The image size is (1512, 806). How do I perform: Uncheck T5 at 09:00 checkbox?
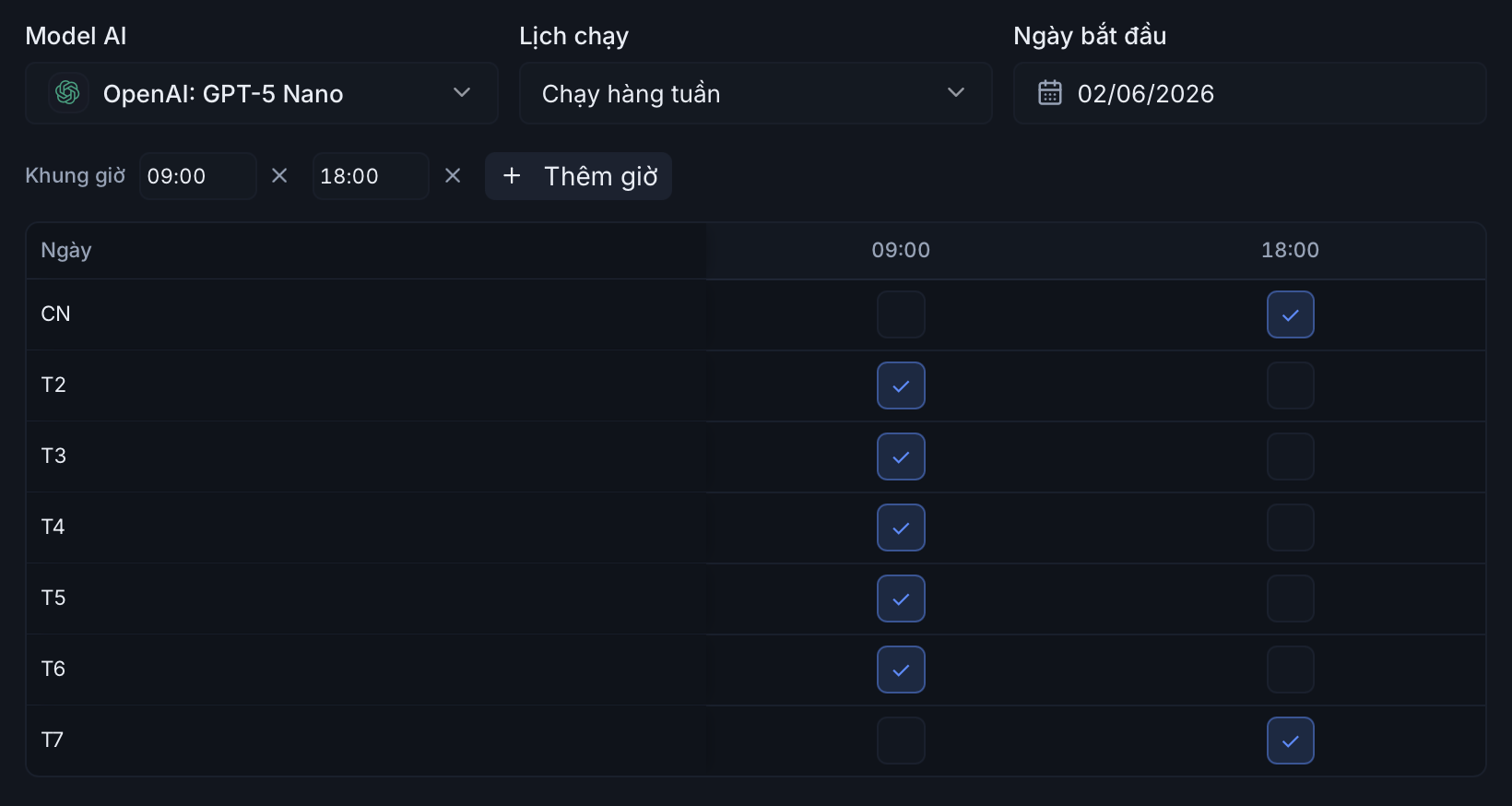(901, 599)
